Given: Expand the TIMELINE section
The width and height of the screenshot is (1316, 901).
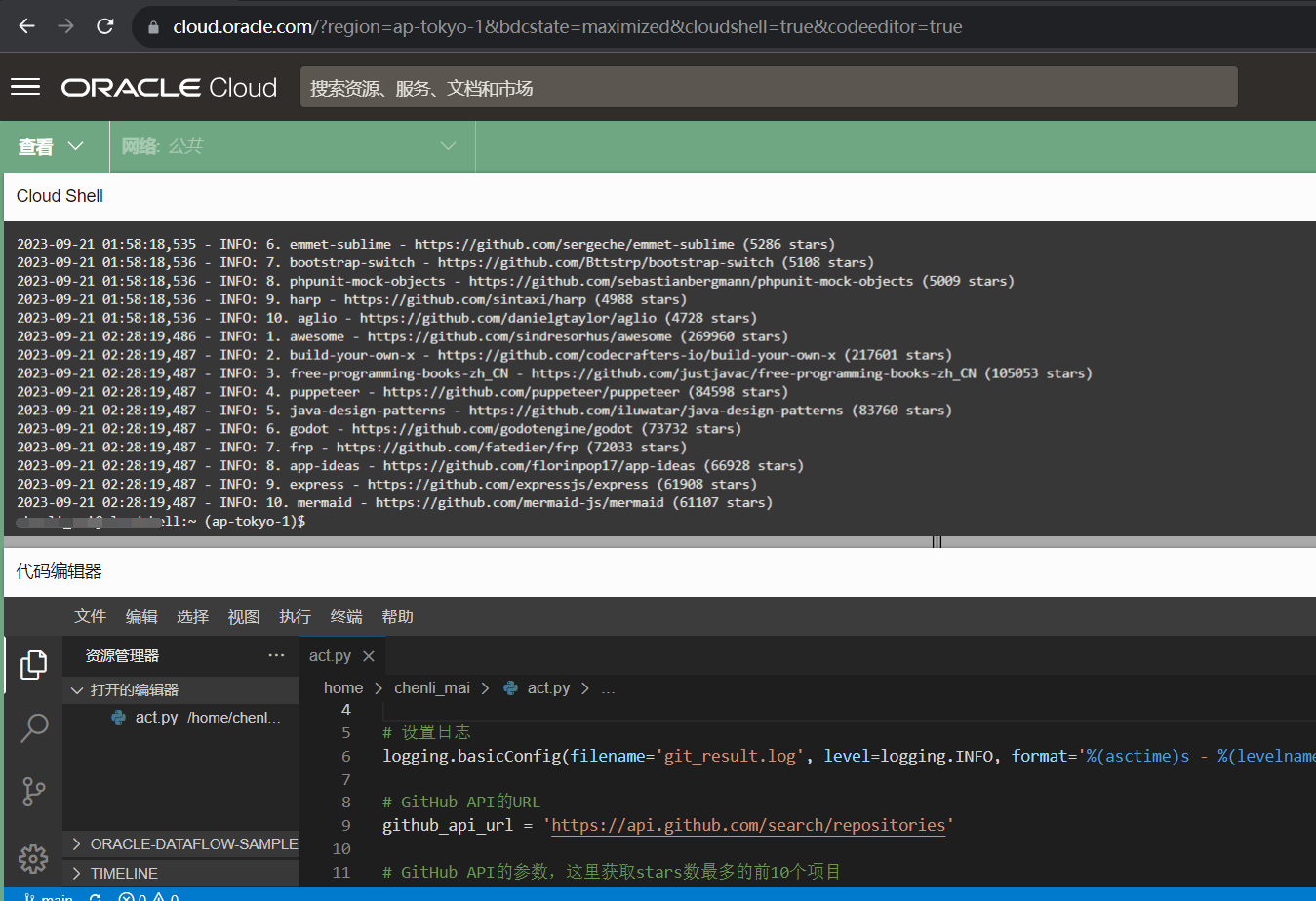Looking at the screenshot, I should pos(181,873).
